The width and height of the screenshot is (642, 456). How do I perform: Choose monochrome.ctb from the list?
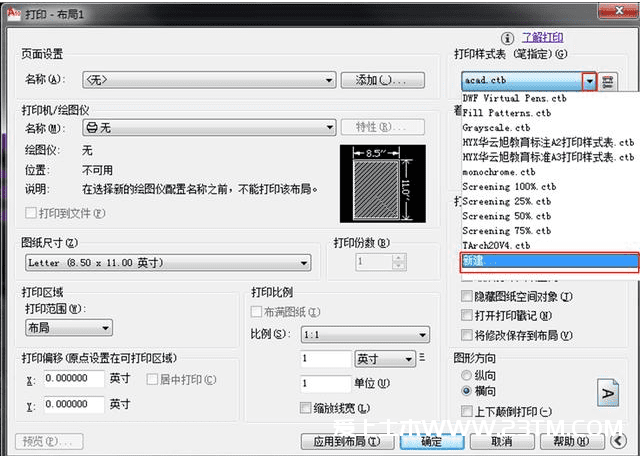pos(550,172)
